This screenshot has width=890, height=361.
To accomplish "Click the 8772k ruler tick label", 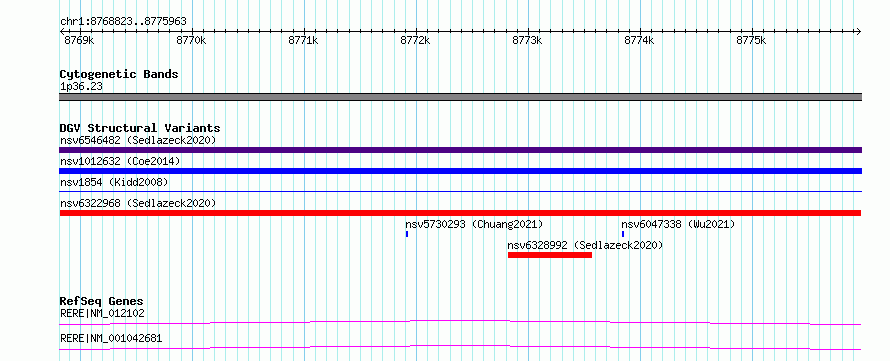I will (415, 41).
